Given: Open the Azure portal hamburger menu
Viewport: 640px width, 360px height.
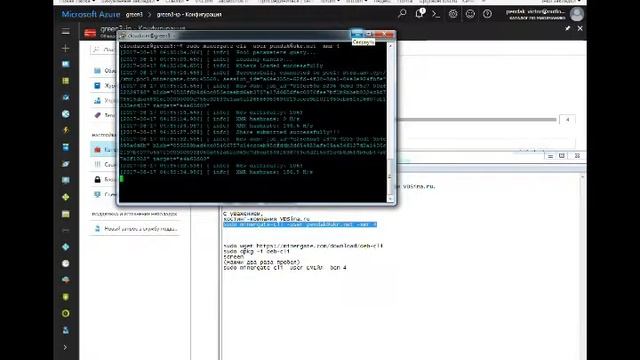Looking at the screenshot, I should coord(65,31).
